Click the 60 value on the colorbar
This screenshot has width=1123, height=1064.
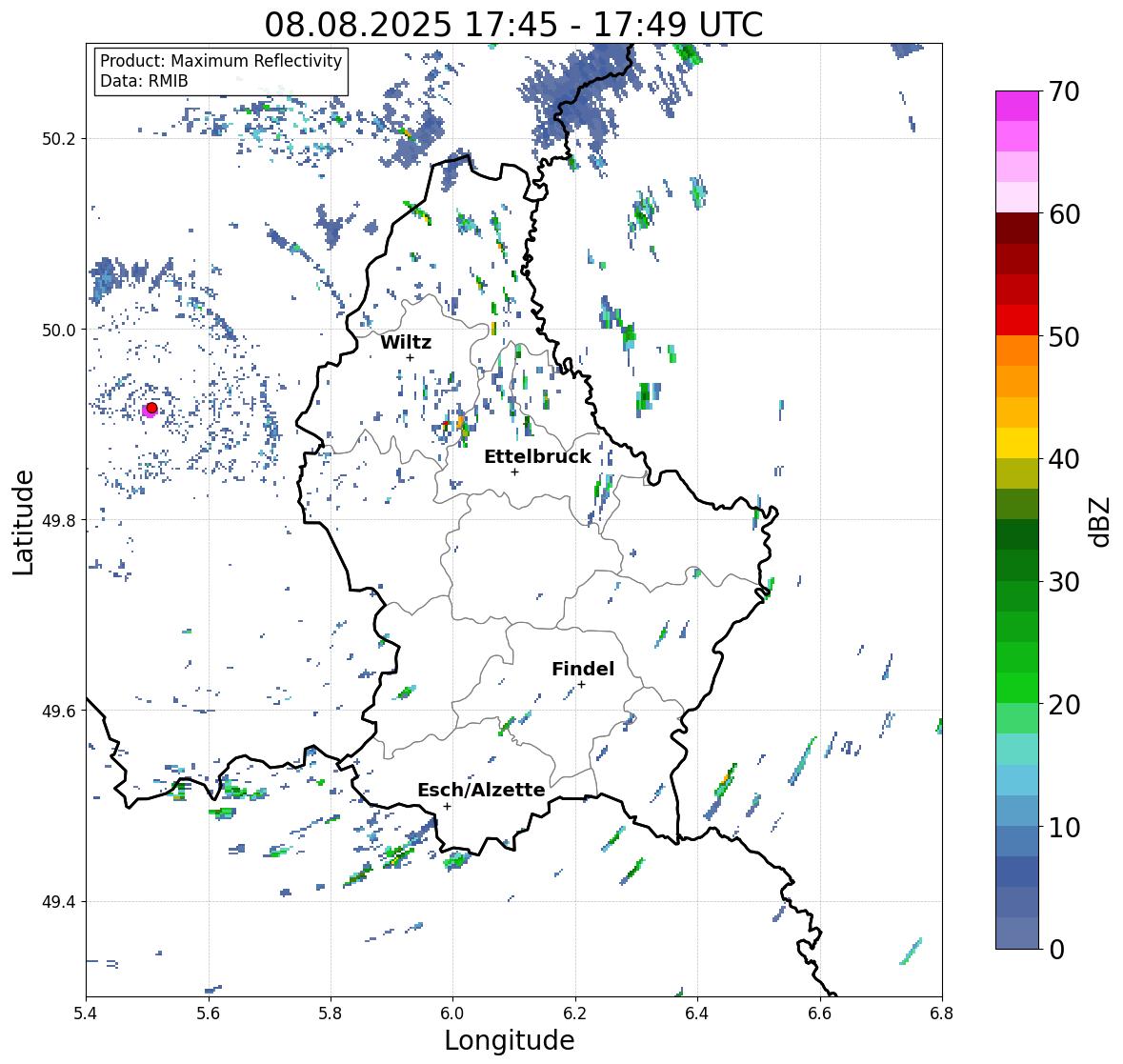click(x=1064, y=214)
